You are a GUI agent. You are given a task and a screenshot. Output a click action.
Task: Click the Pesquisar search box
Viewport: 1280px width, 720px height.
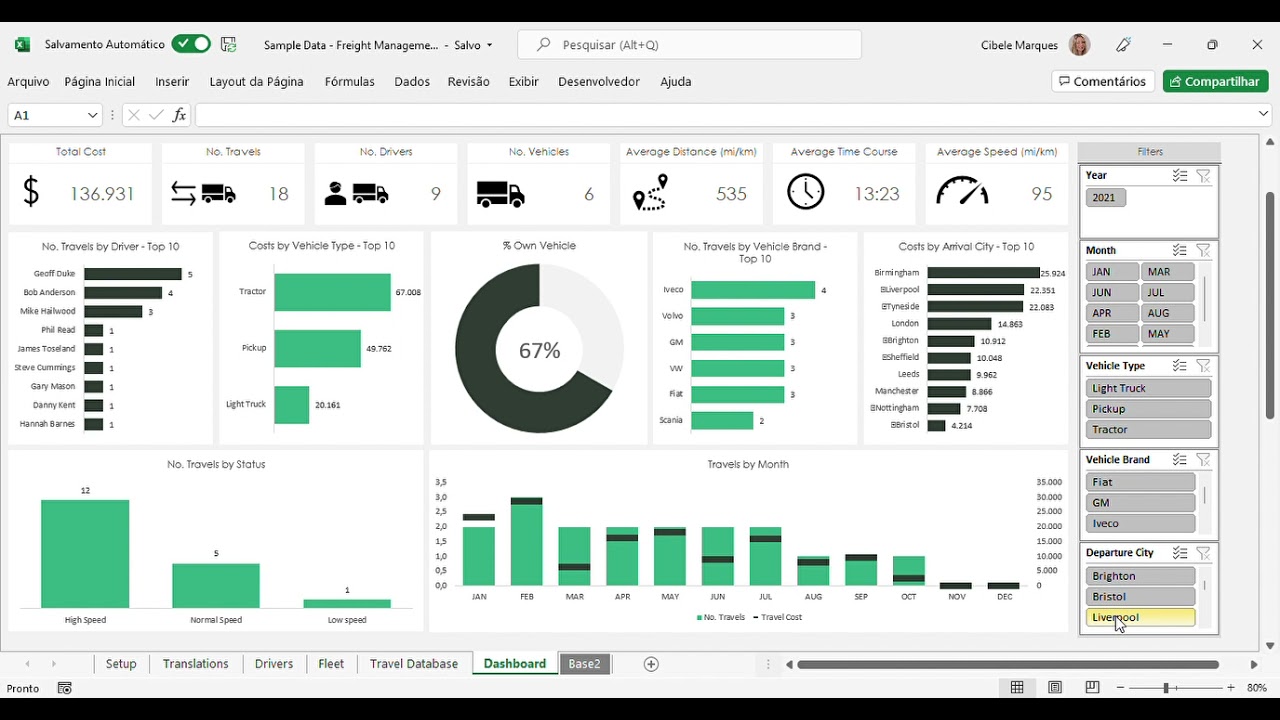[x=690, y=45]
